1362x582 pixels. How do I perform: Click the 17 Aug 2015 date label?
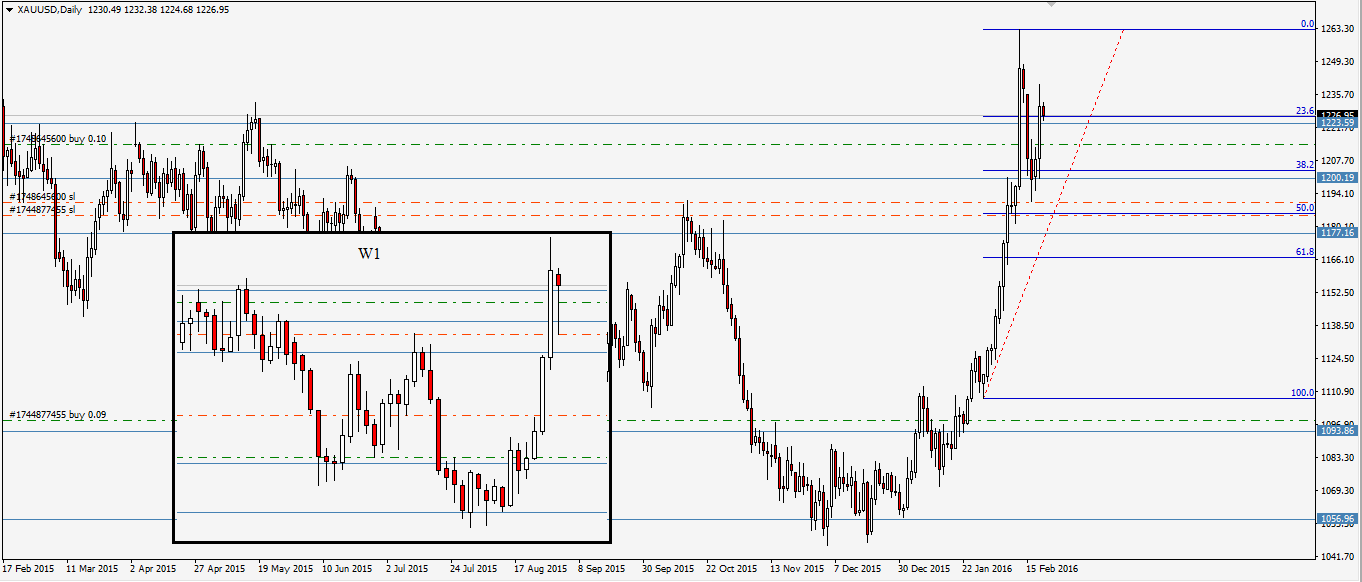(539, 569)
